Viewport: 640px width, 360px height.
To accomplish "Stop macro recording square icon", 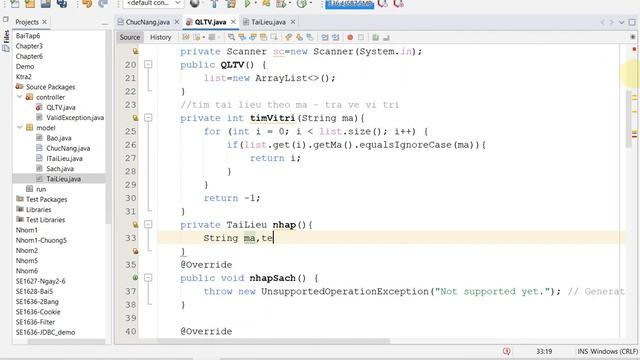I will 360,37.
